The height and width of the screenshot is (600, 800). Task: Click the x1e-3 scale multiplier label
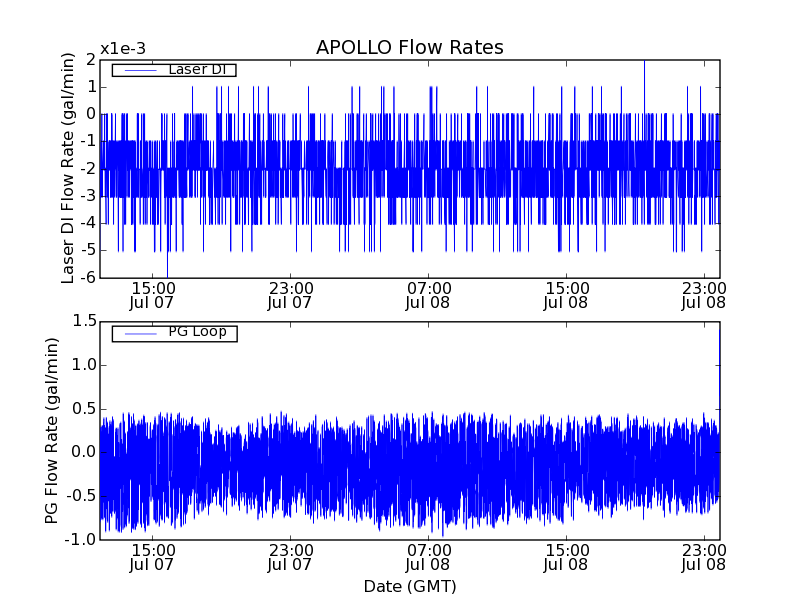pyautogui.click(x=123, y=49)
